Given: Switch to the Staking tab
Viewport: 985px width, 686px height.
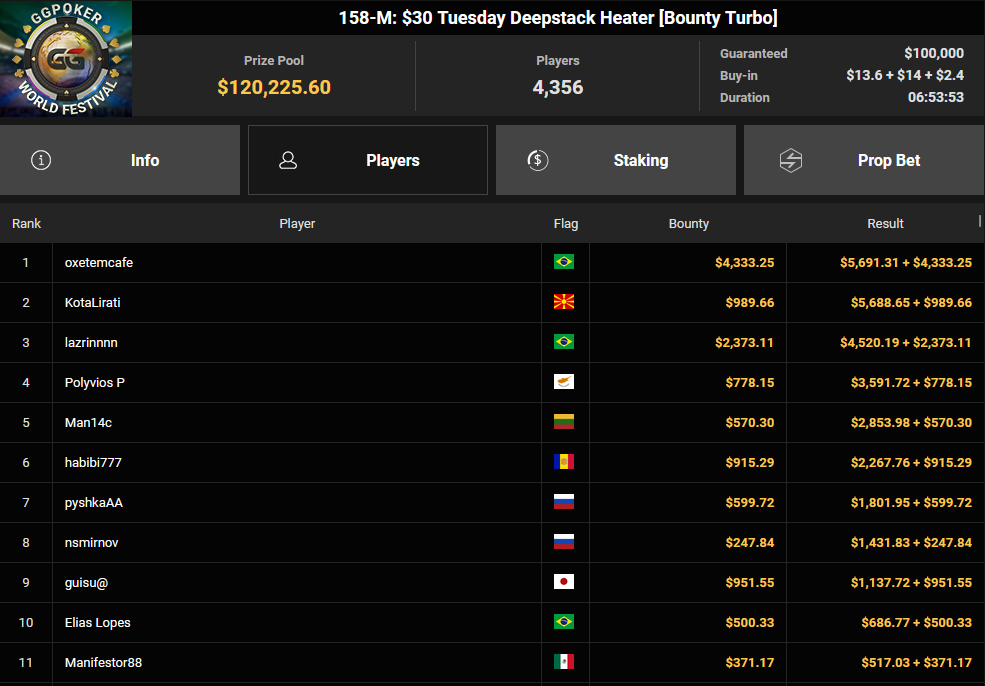Looking at the screenshot, I should pos(615,160).
